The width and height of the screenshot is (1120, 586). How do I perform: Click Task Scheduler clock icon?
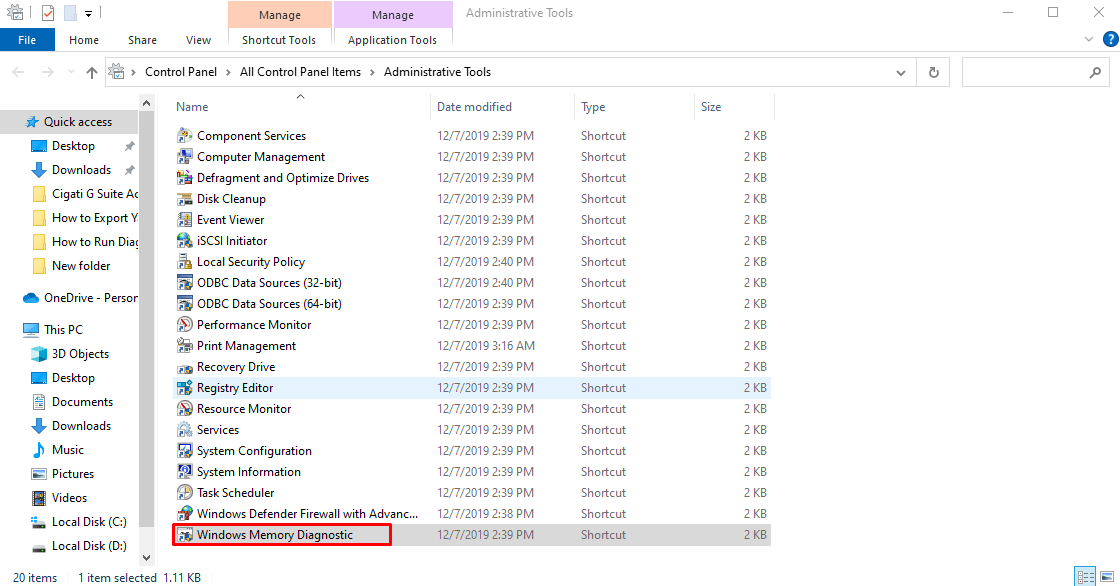(x=184, y=493)
